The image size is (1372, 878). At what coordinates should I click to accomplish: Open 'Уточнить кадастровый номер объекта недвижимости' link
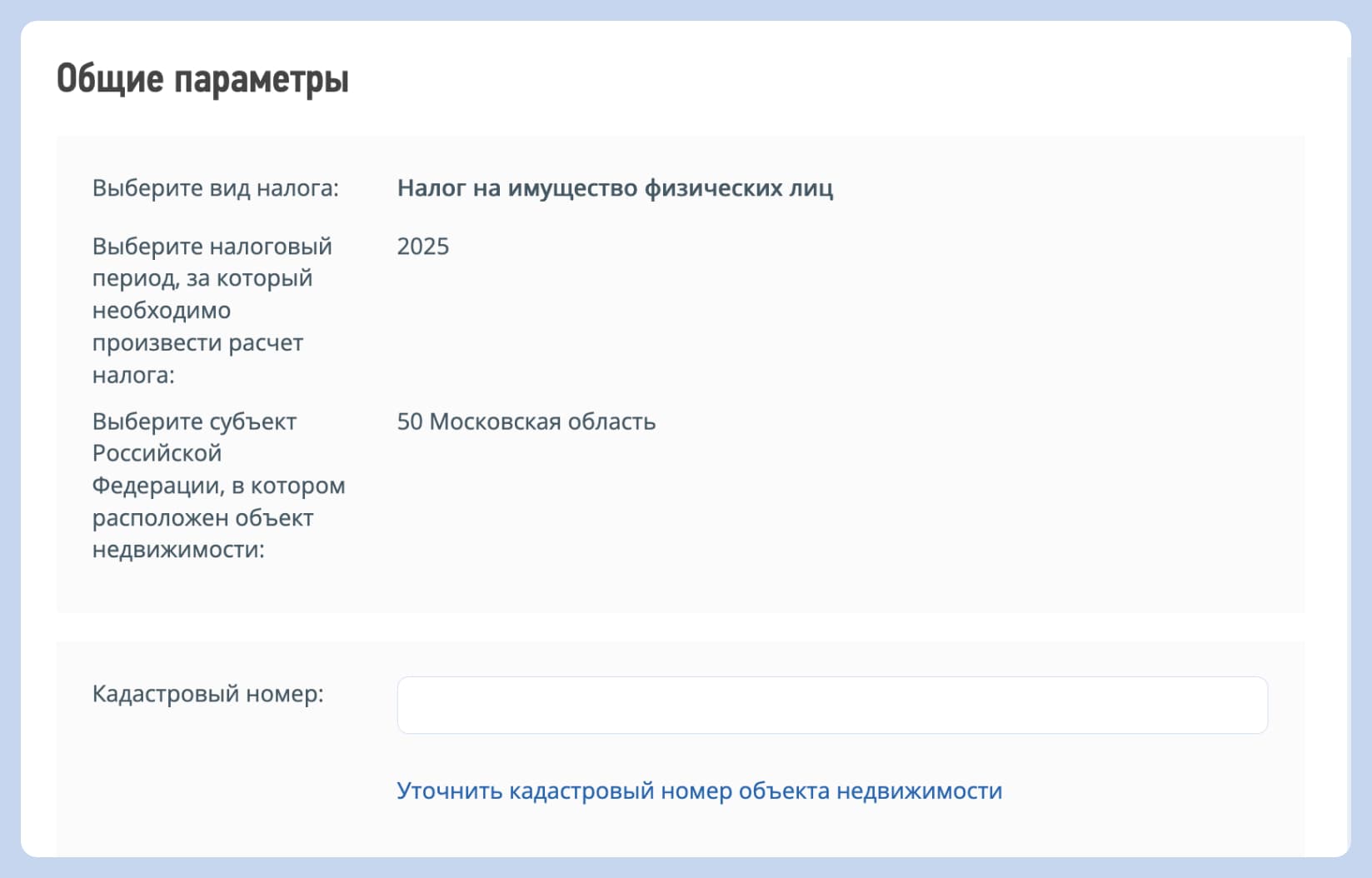pyautogui.click(x=700, y=792)
